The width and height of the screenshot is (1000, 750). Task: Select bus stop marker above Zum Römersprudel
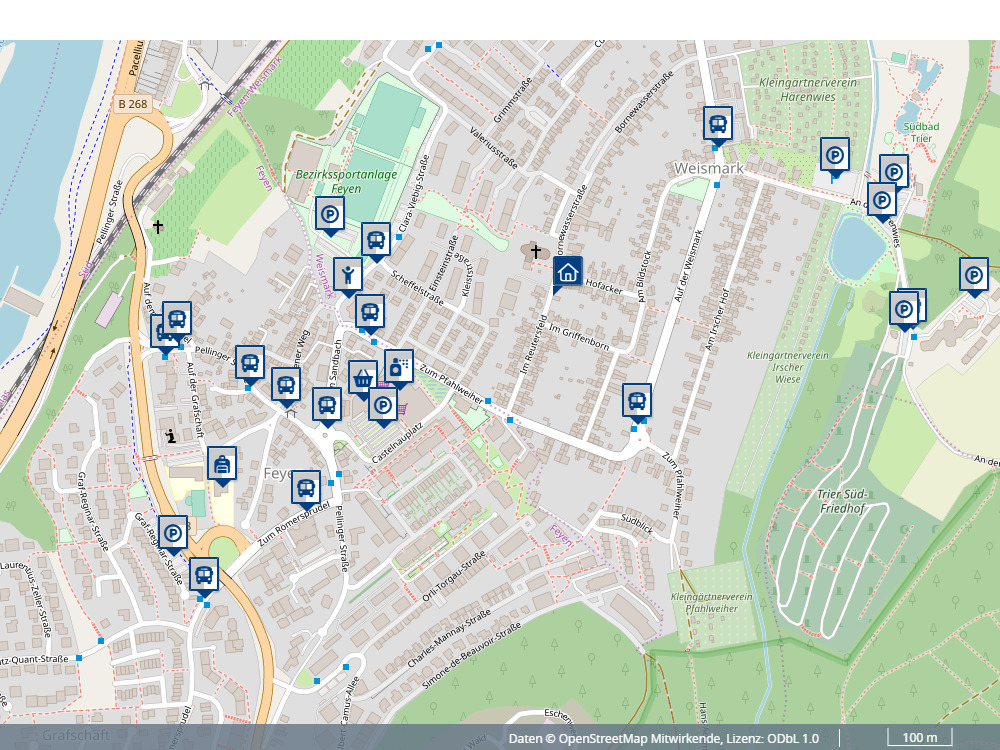306,487
